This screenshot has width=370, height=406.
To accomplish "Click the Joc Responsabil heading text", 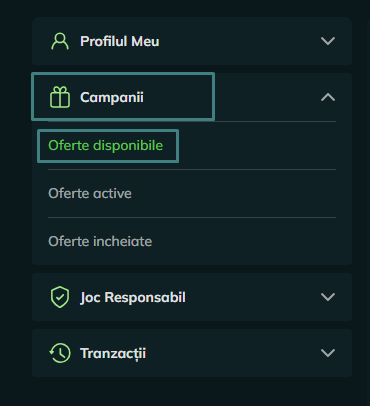I will (133, 297).
